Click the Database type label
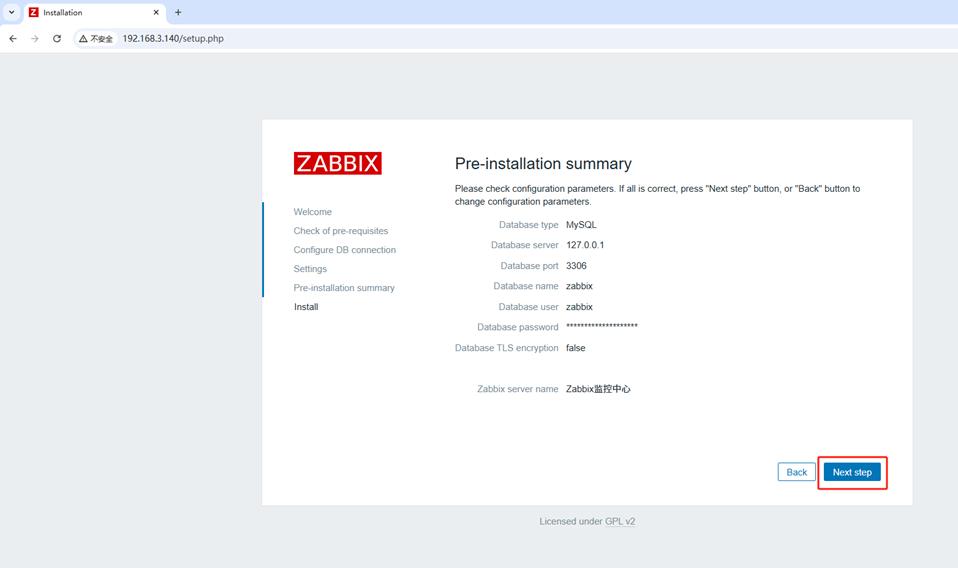The width and height of the screenshot is (958, 568). point(528,225)
